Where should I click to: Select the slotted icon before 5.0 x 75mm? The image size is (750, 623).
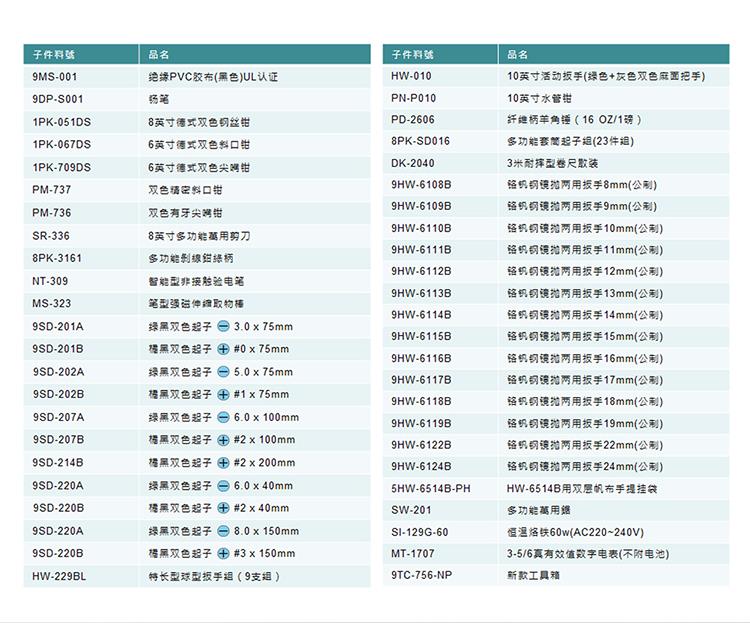point(223,372)
